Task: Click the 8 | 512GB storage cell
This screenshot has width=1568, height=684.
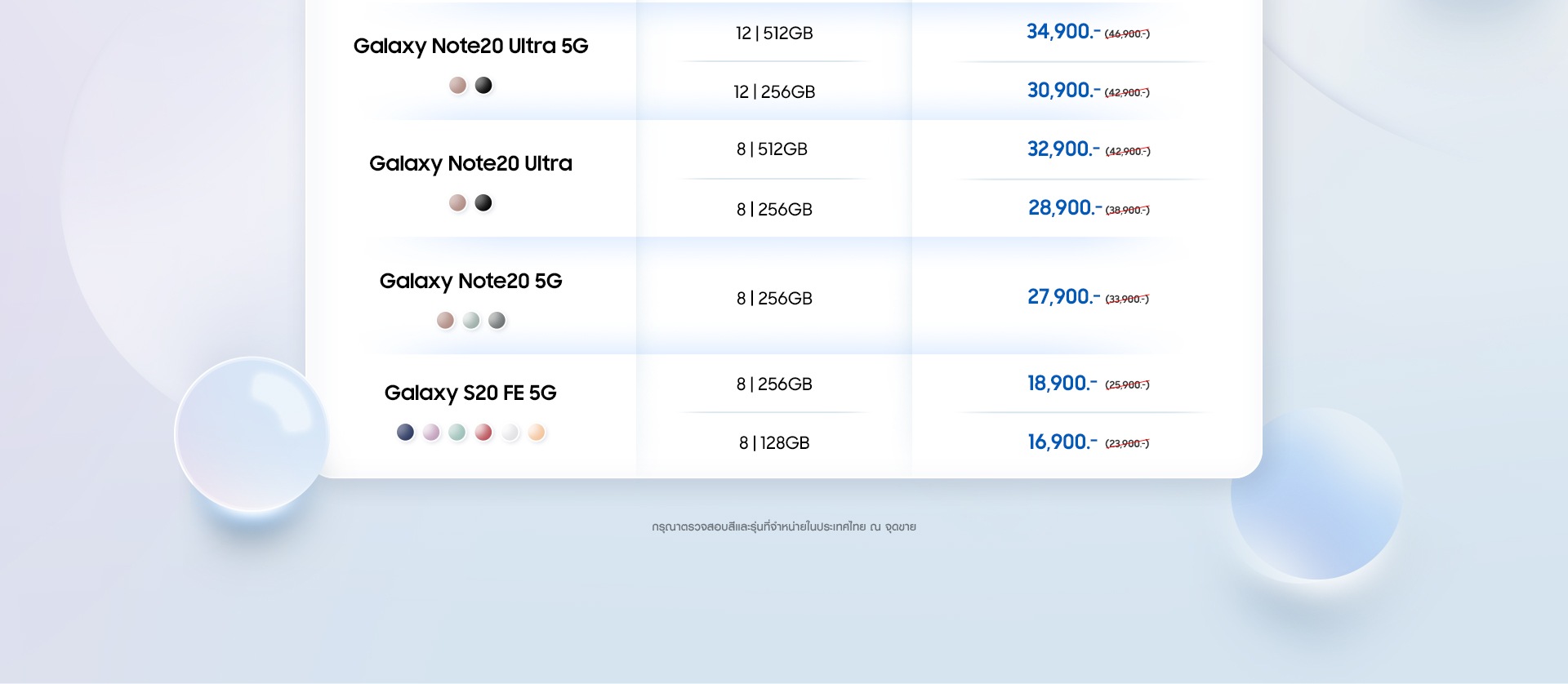Action: 773,149
